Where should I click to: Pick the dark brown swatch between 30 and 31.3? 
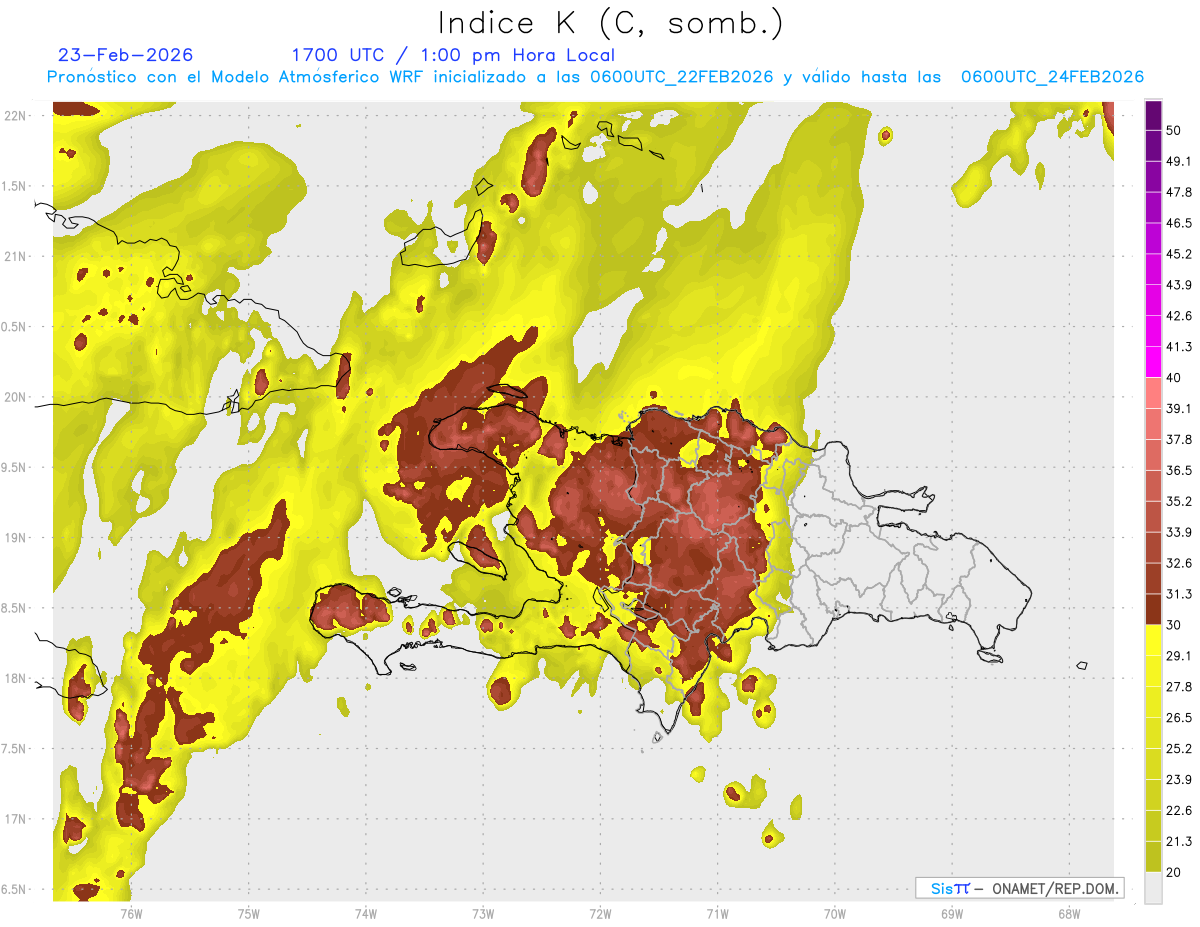click(1153, 609)
